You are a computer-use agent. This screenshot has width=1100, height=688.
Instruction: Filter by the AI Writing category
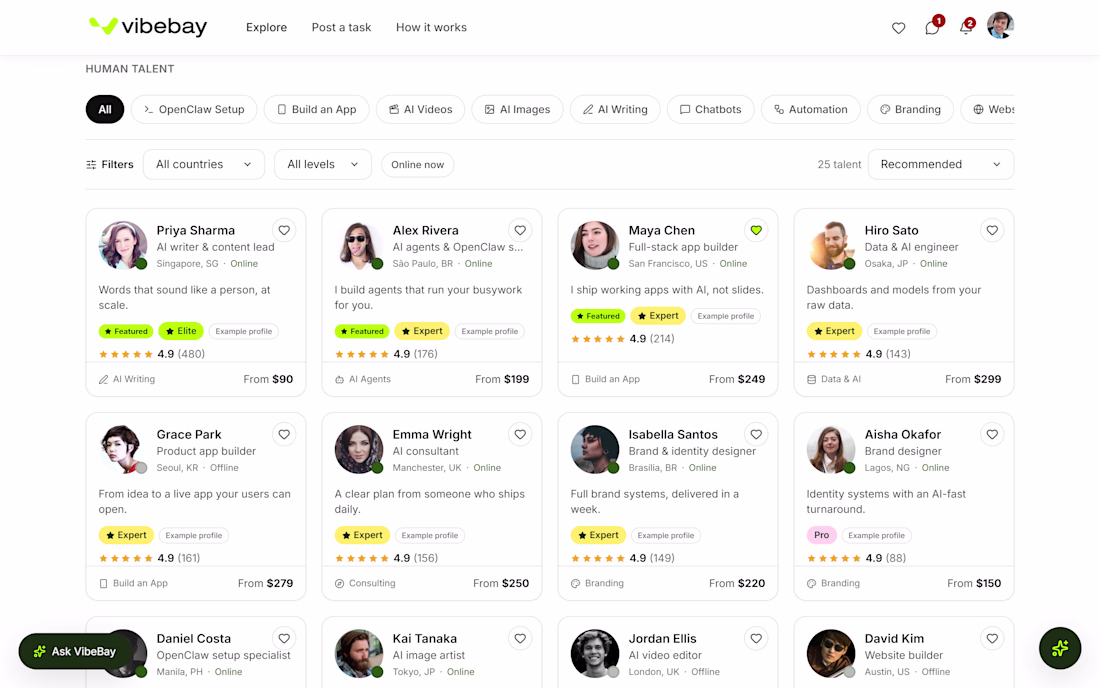pos(615,109)
